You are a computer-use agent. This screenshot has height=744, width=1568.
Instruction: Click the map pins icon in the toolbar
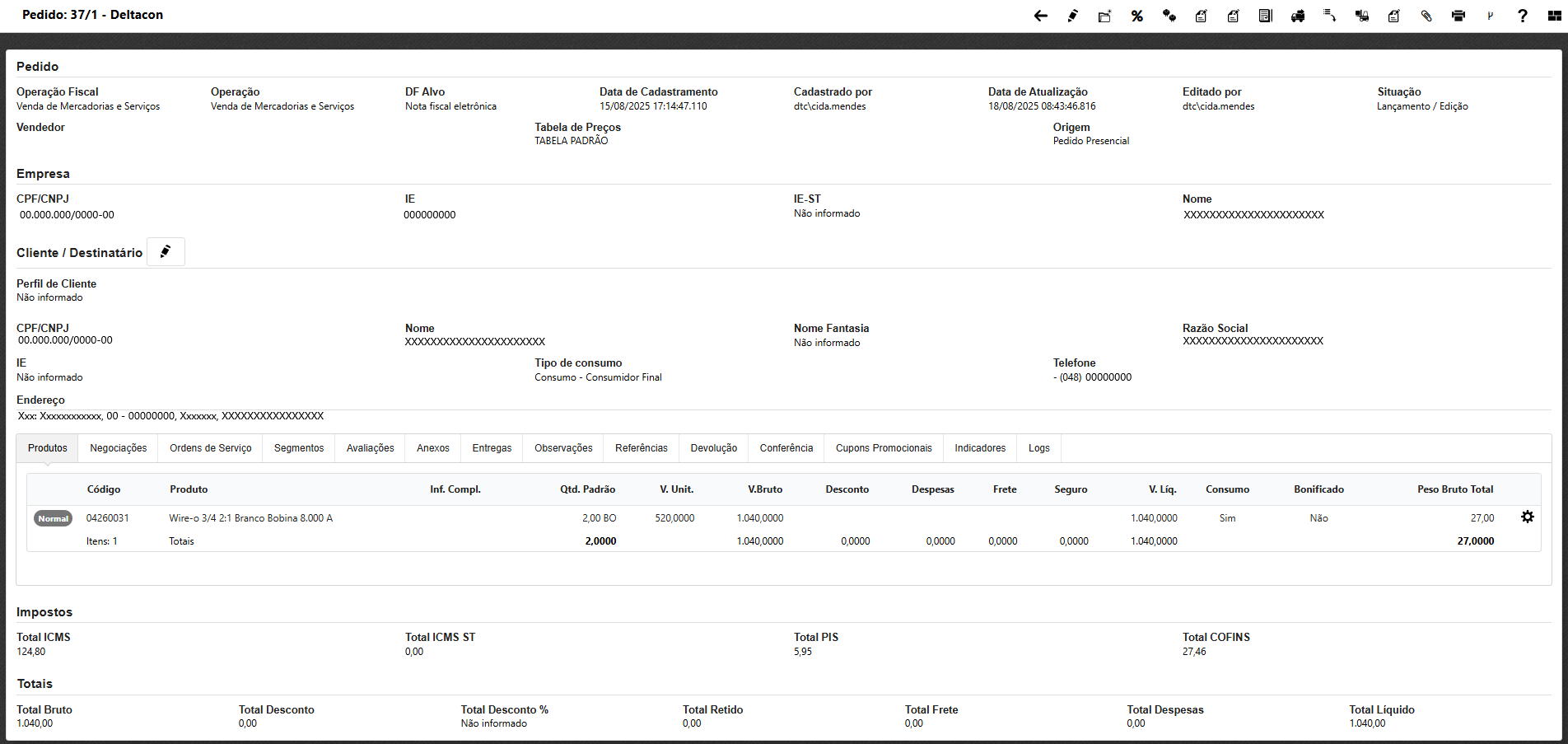(x=1169, y=16)
